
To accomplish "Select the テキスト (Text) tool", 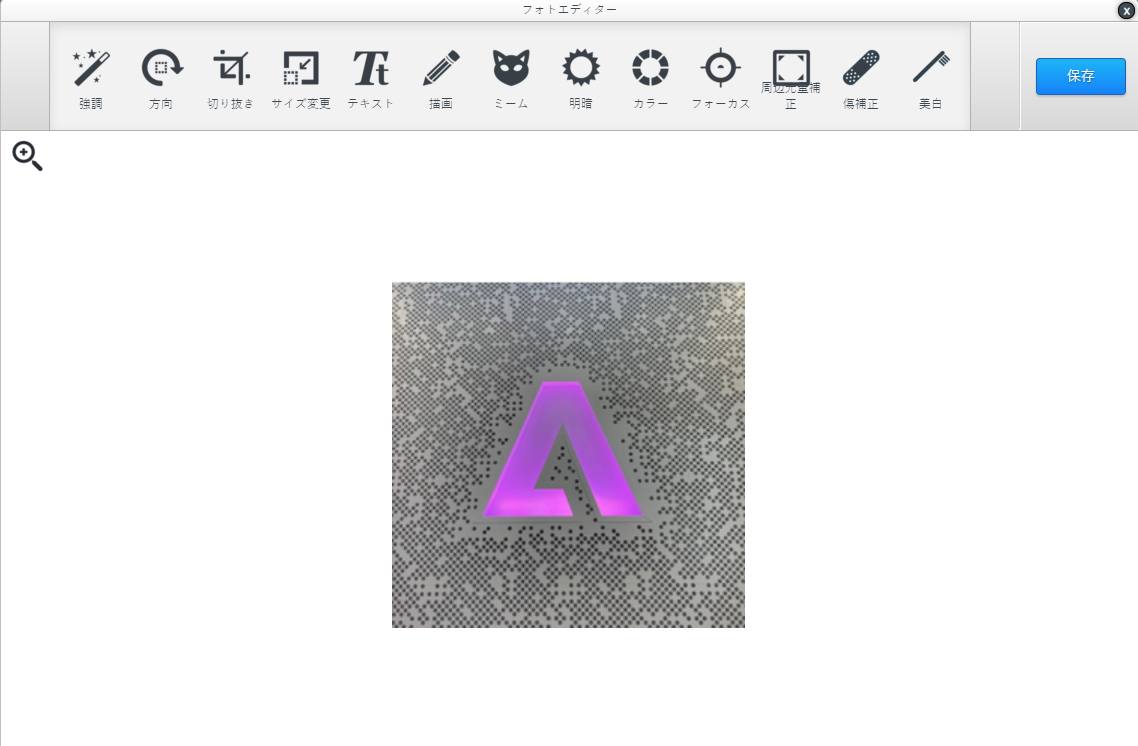I will click(370, 78).
